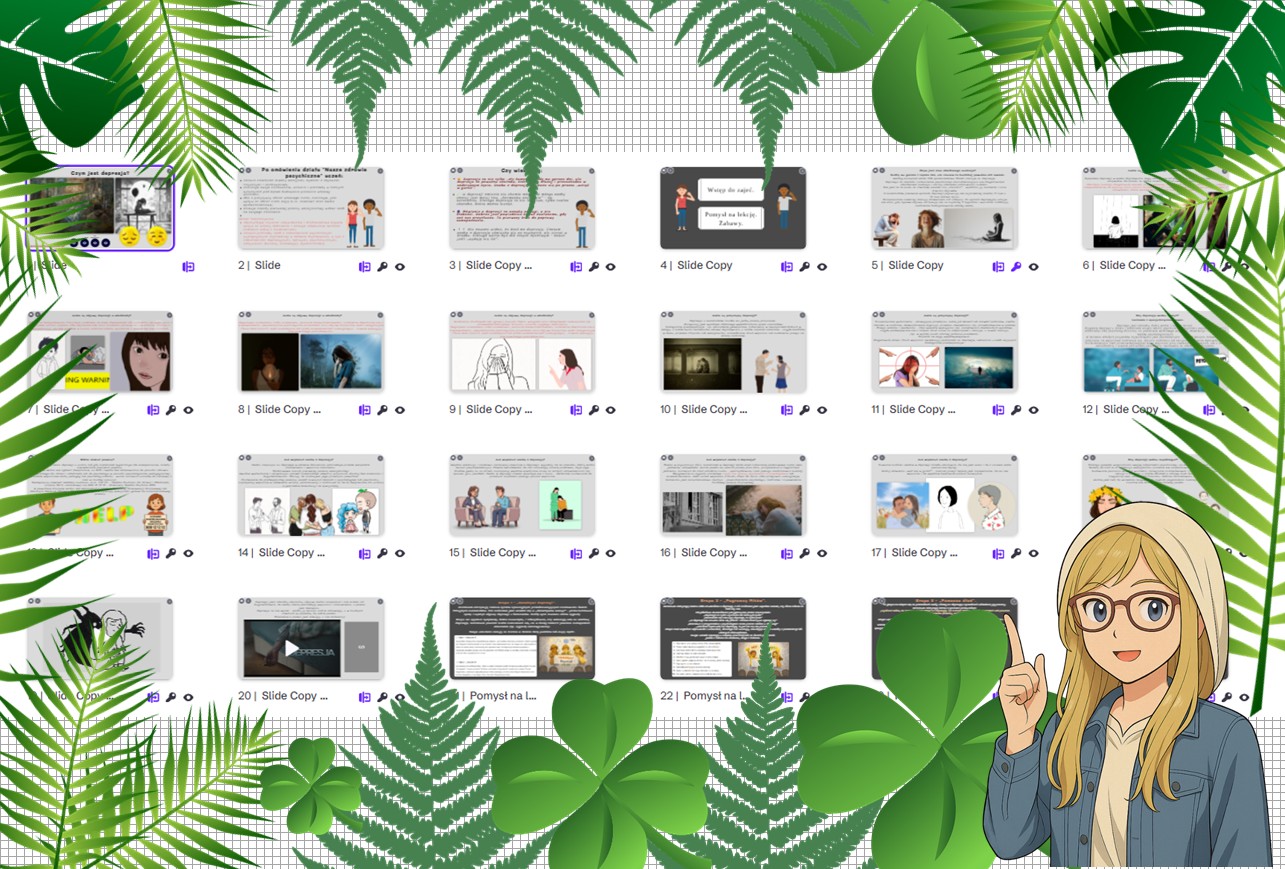Click the key icon for slide 4
The image size is (1285, 869).
click(x=805, y=267)
